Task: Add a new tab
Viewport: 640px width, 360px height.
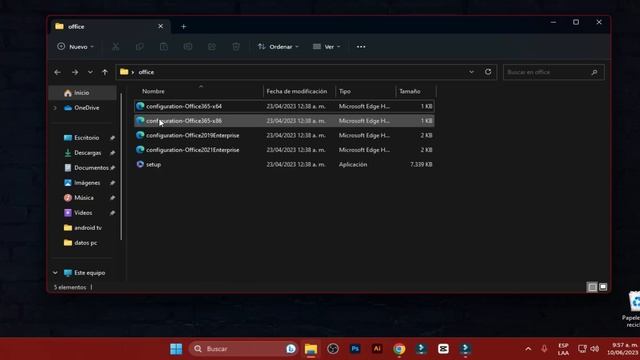Action: click(x=184, y=27)
